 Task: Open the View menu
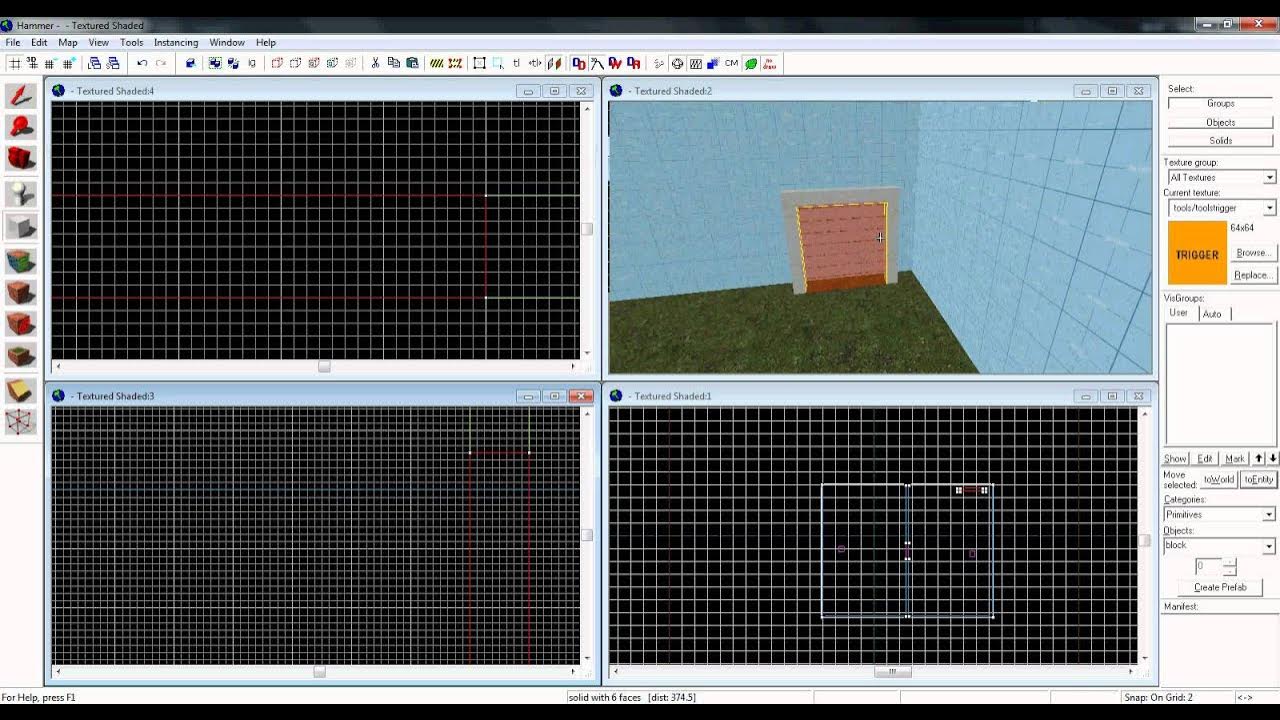(x=98, y=42)
